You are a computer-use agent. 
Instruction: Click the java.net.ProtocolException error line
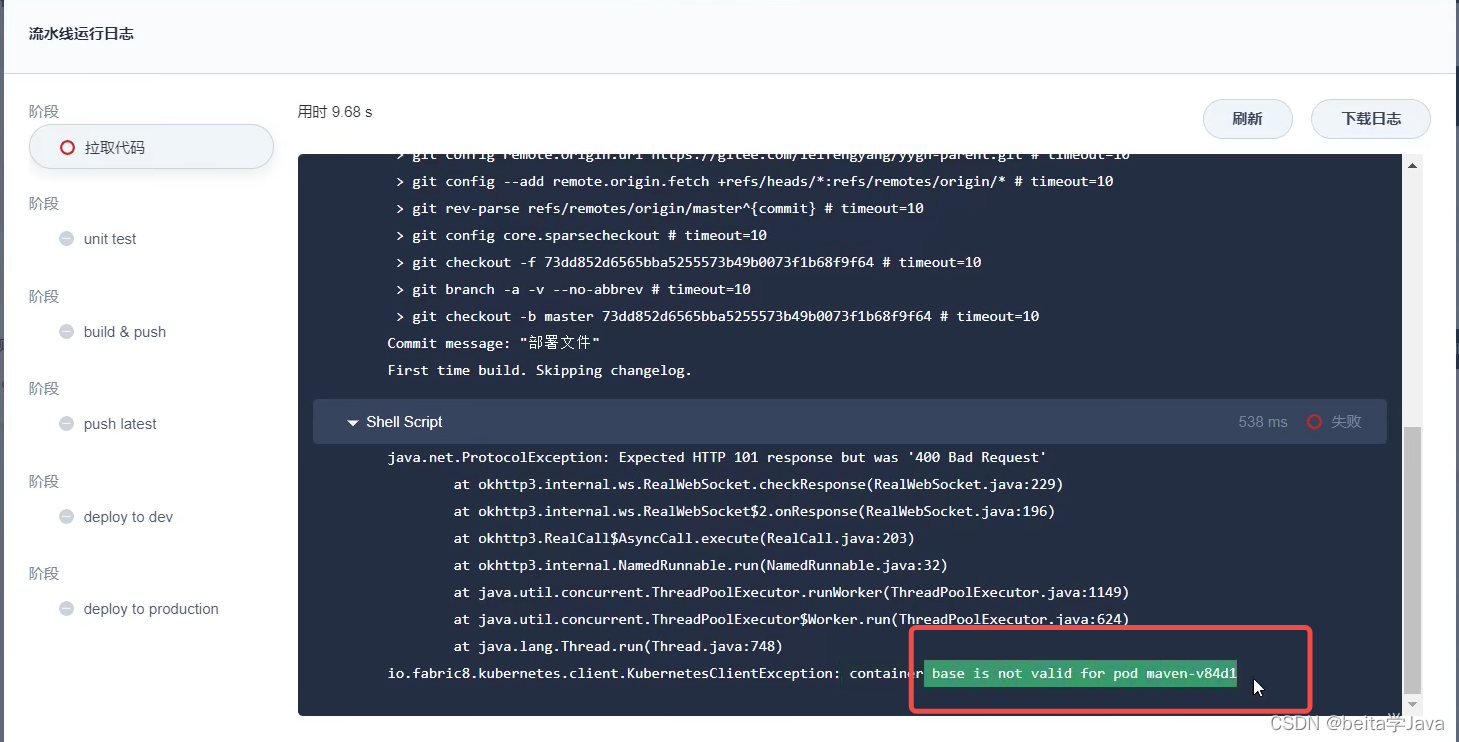click(x=717, y=457)
